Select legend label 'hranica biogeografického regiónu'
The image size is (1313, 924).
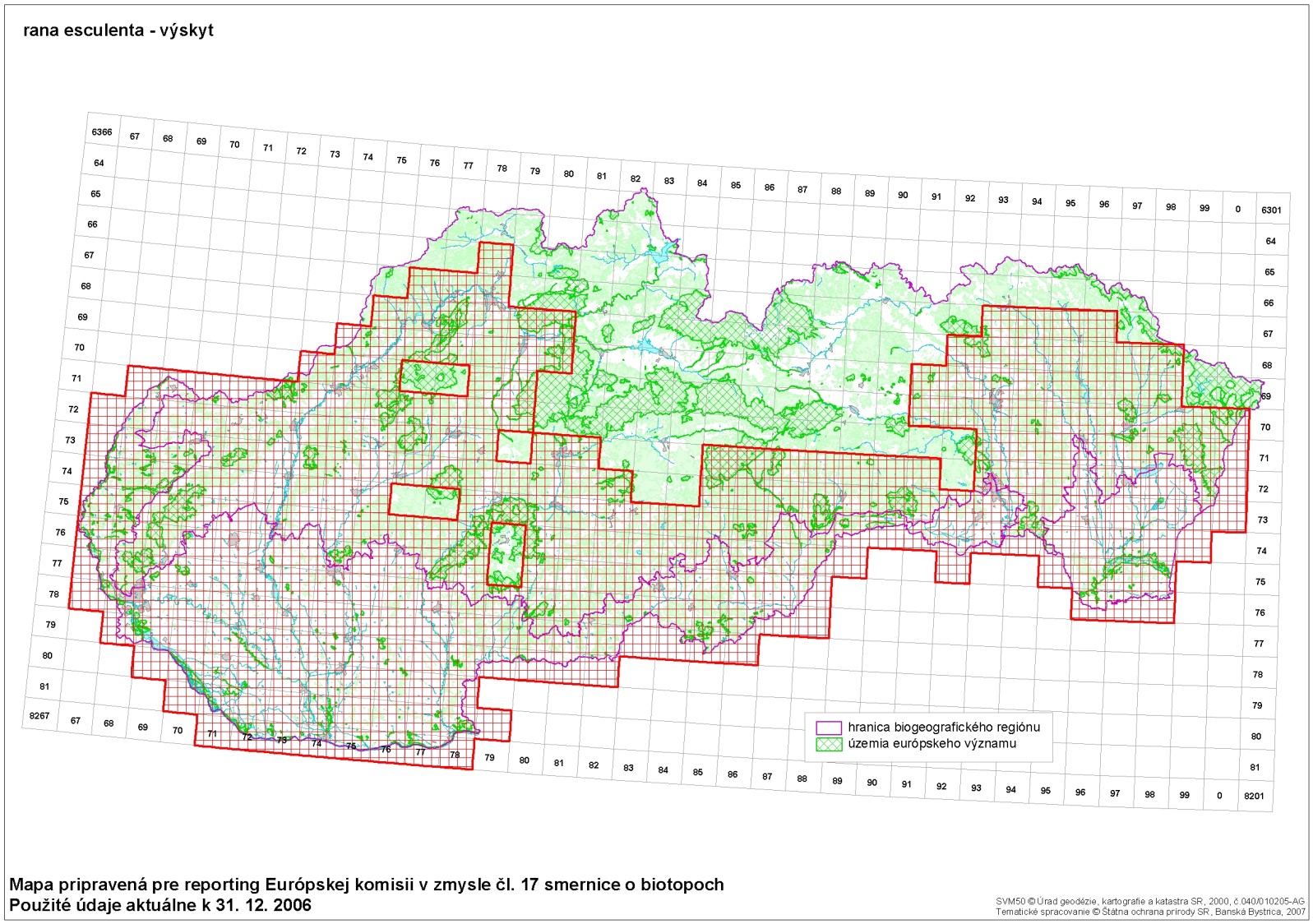coord(944,728)
